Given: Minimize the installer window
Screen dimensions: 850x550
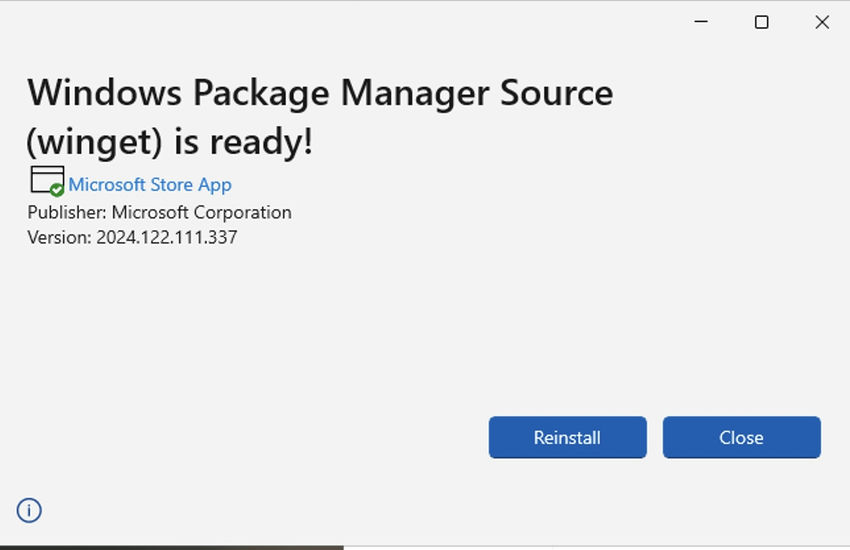Looking at the screenshot, I should (x=701, y=22).
